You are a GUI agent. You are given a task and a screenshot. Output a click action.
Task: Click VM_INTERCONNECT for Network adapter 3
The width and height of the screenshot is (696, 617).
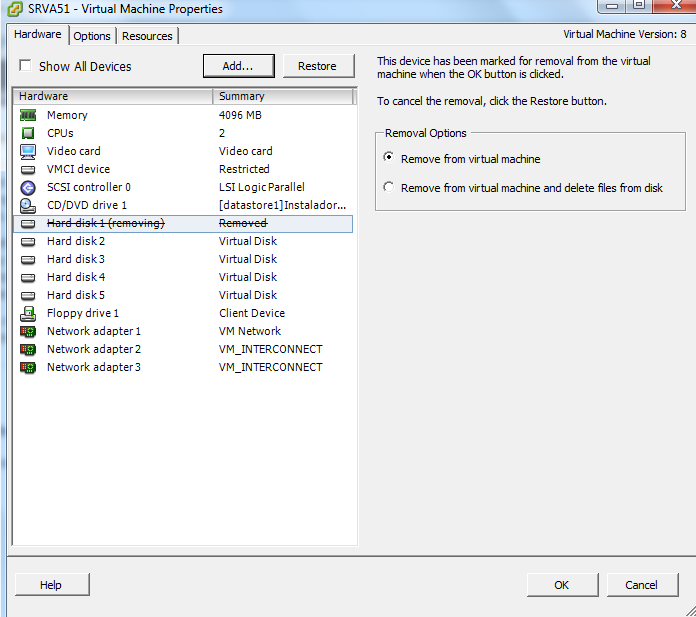tap(271, 368)
